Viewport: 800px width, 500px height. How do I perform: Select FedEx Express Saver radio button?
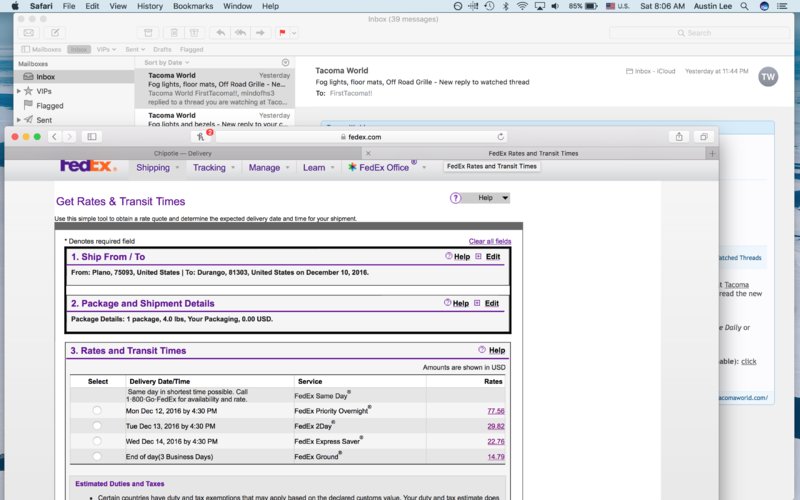pyautogui.click(x=97, y=441)
